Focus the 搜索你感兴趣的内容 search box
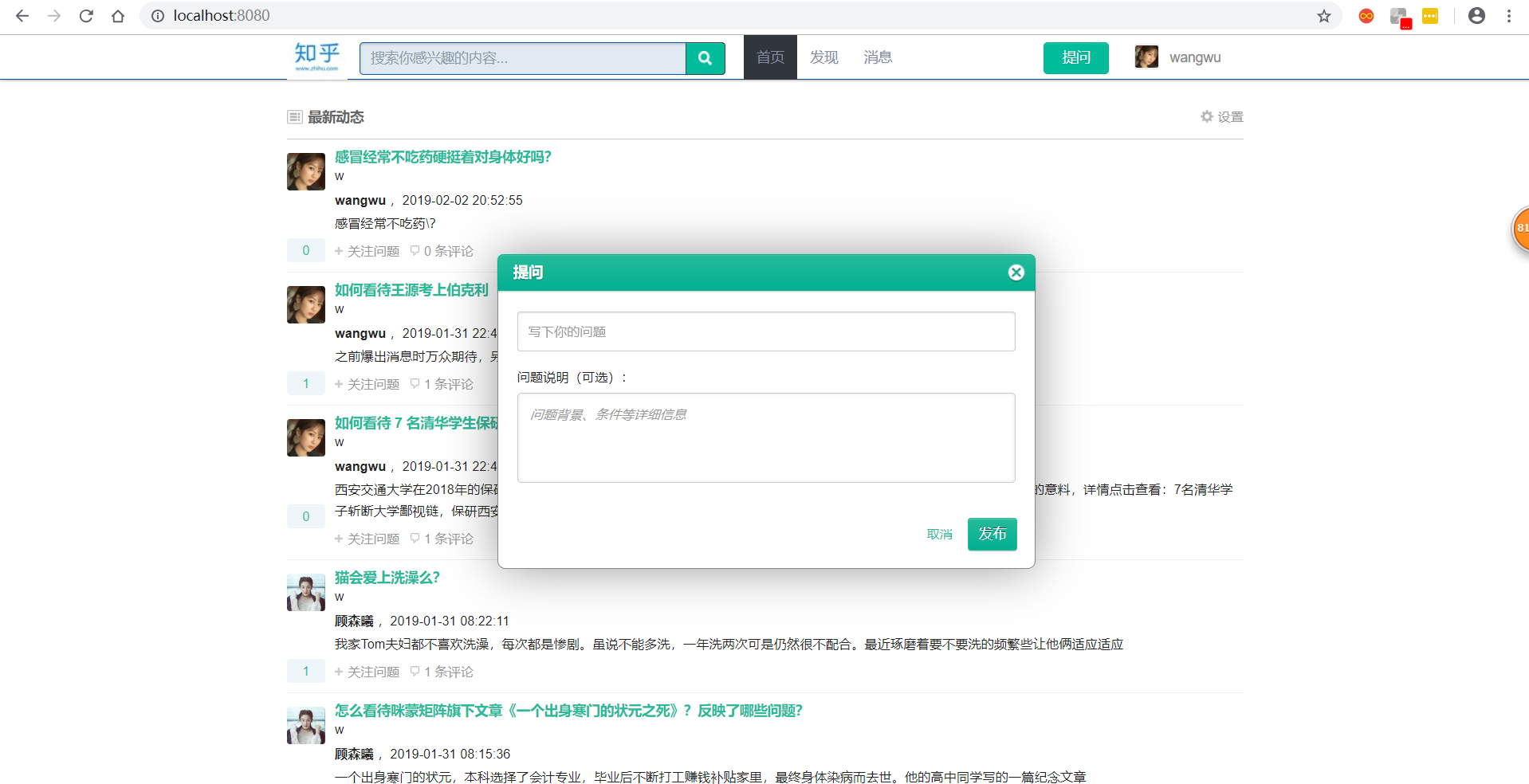The height and width of the screenshot is (784, 1529). pyautogui.click(x=523, y=58)
